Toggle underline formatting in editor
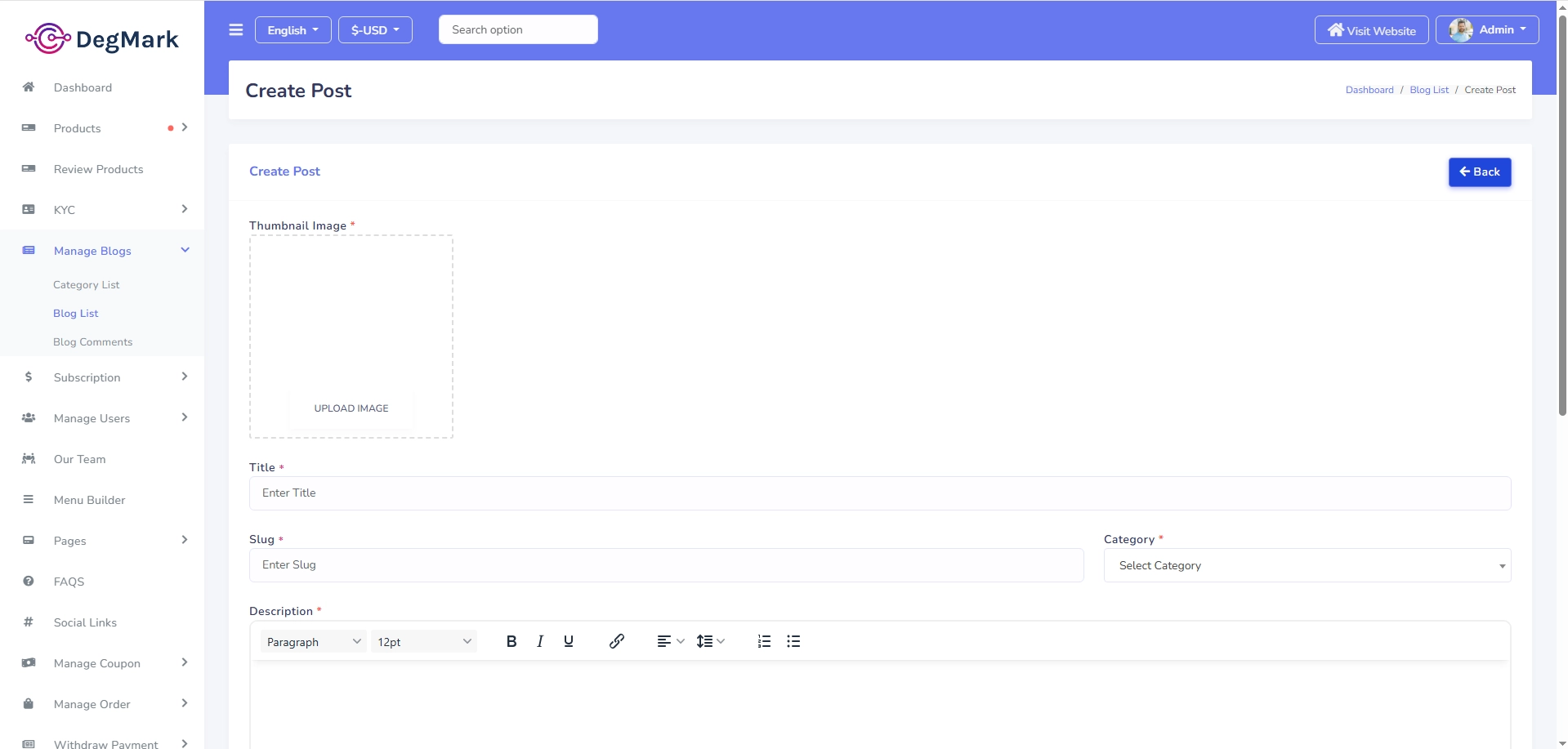The height and width of the screenshot is (749, 1568). click(569, 641)
